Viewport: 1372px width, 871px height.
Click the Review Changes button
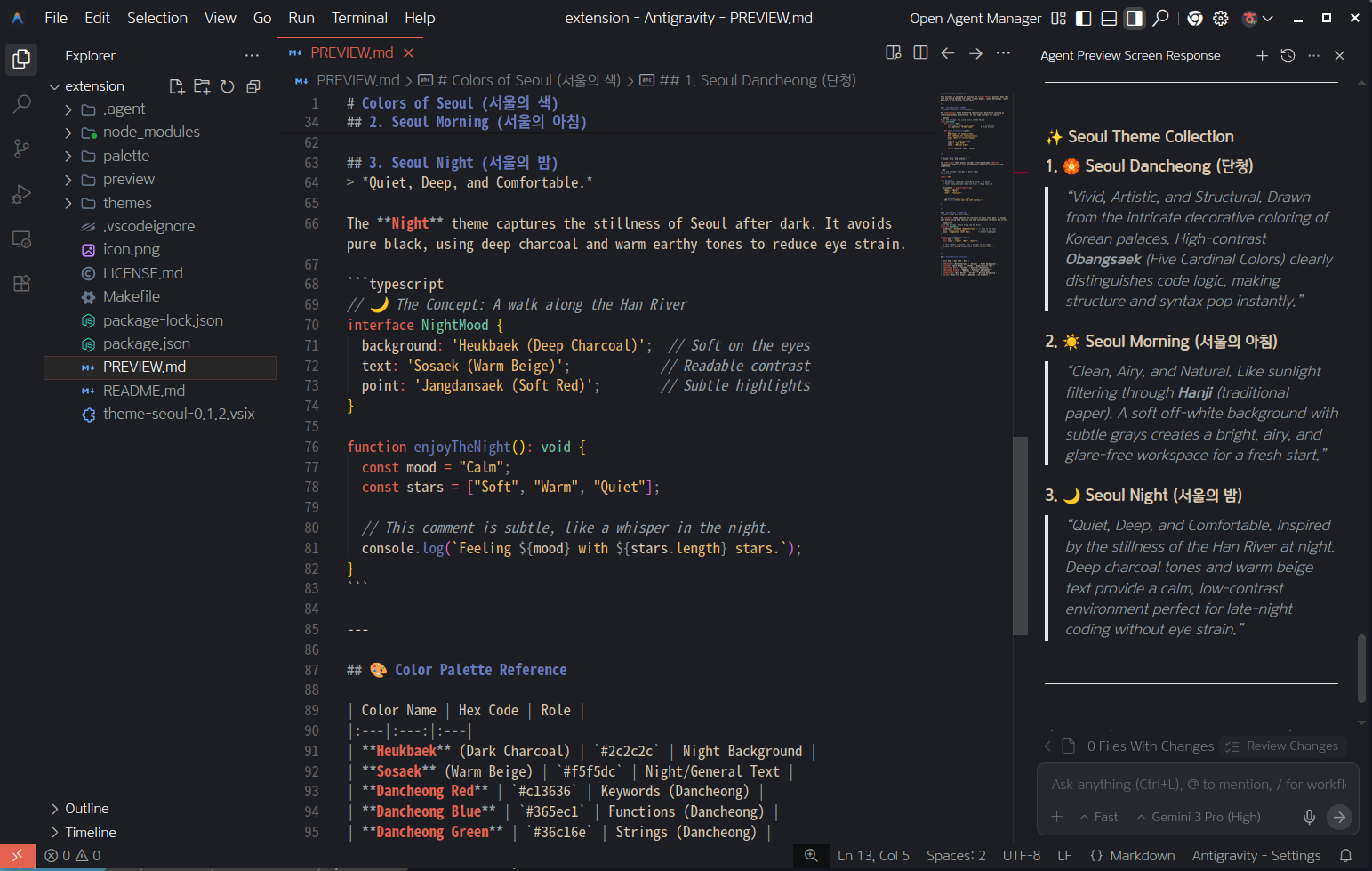pos(1282,746)
